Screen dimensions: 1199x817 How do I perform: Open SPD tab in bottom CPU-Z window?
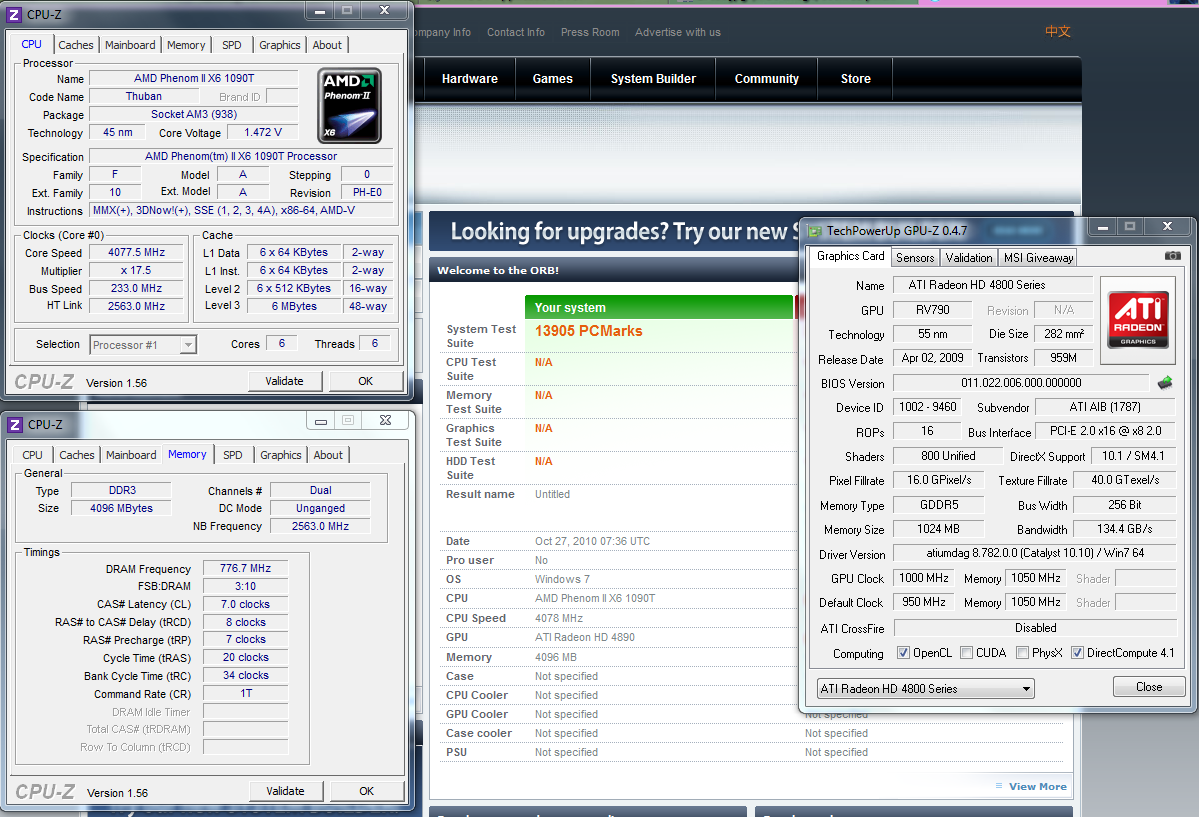(232, 455)
